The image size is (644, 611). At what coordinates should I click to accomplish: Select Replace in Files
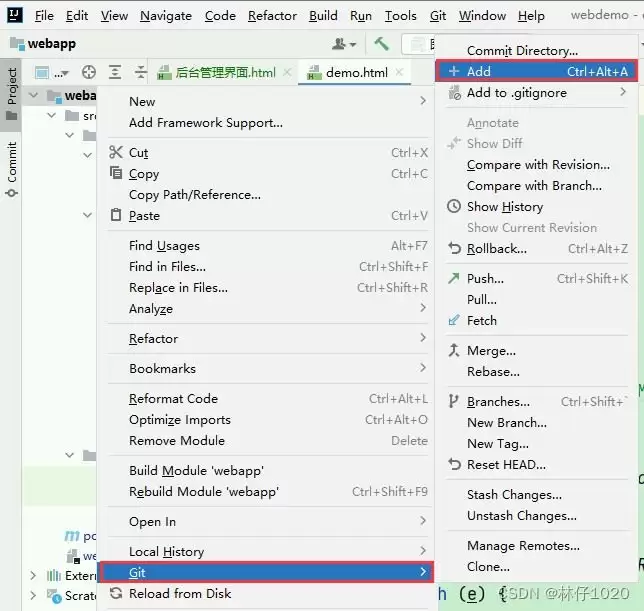(268, 287)
